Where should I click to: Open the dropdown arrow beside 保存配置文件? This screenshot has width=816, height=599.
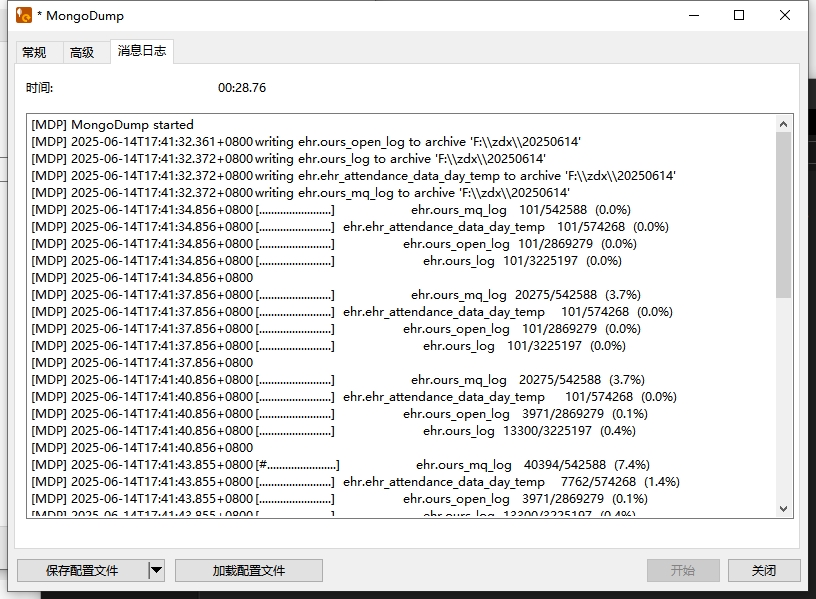tap(156, 570)
